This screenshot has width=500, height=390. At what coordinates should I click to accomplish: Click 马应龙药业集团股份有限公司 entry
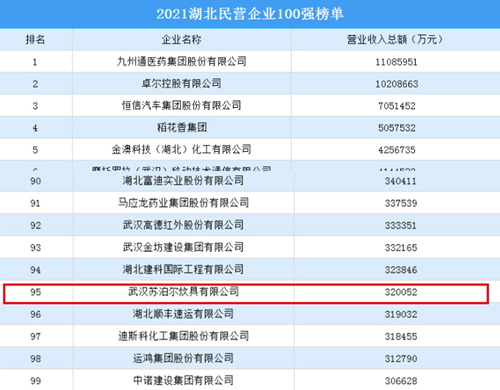click(183, 203)
